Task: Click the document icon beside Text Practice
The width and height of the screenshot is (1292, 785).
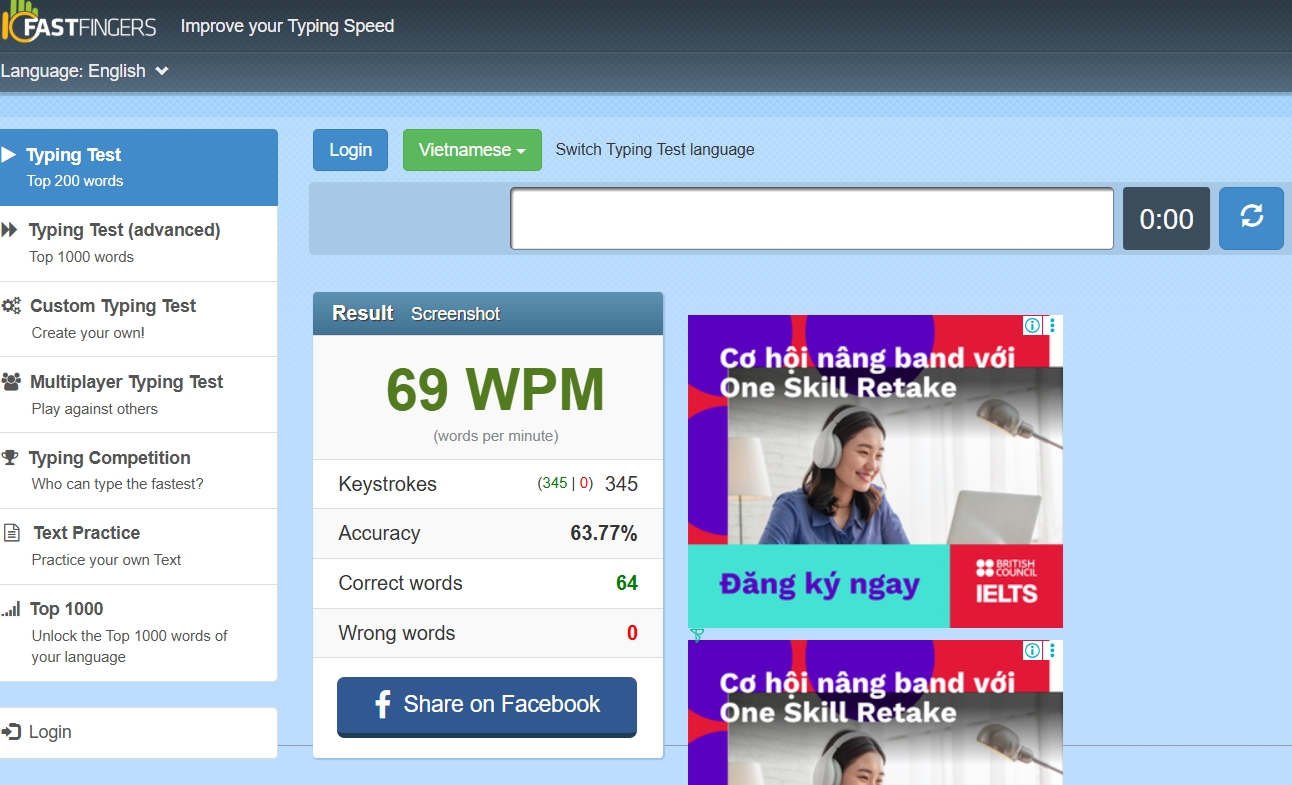Action: click(12, 533)
